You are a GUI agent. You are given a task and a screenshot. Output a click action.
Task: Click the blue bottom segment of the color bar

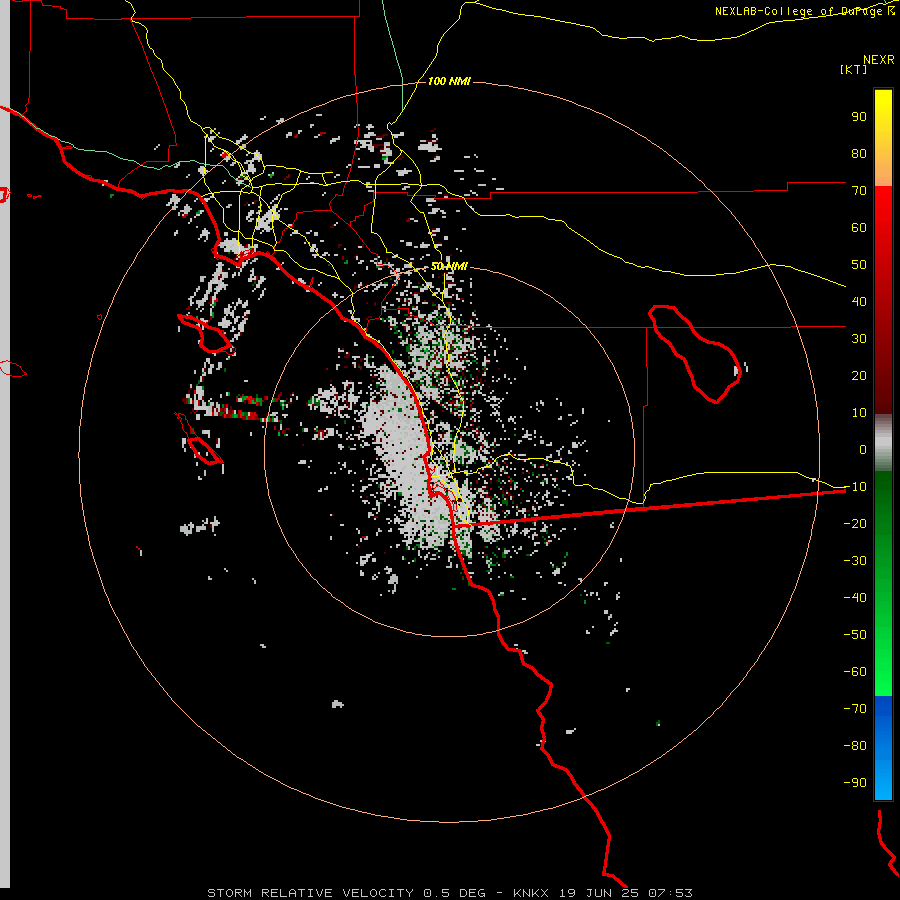tap(883, 748)
